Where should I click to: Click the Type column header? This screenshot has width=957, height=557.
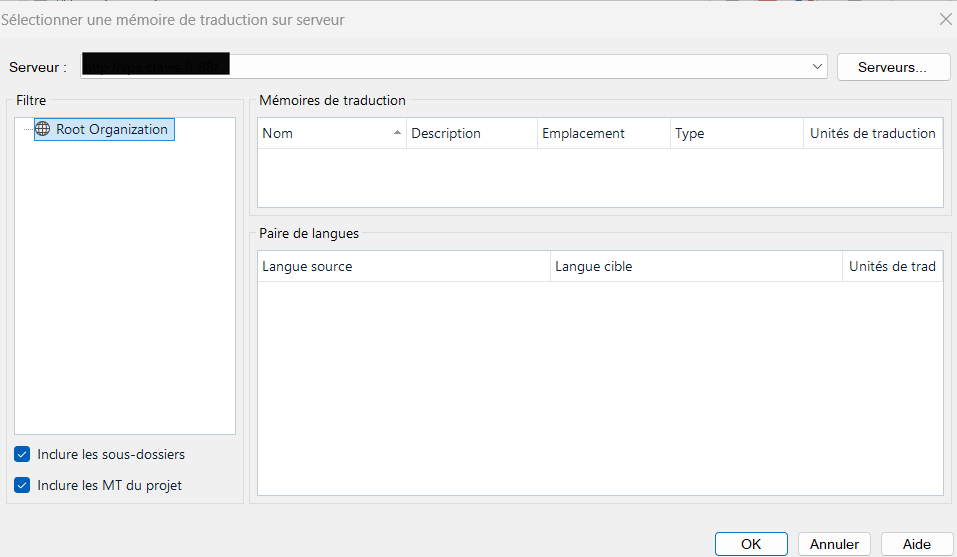pos(737,133)
